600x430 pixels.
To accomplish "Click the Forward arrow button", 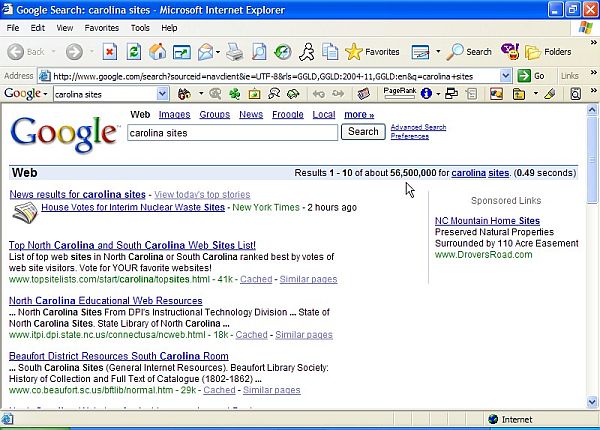I will click(74, 52).
